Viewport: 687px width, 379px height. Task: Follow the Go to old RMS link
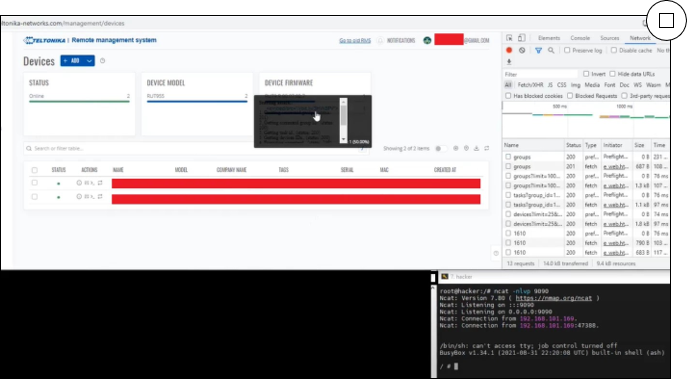[355, 40]
